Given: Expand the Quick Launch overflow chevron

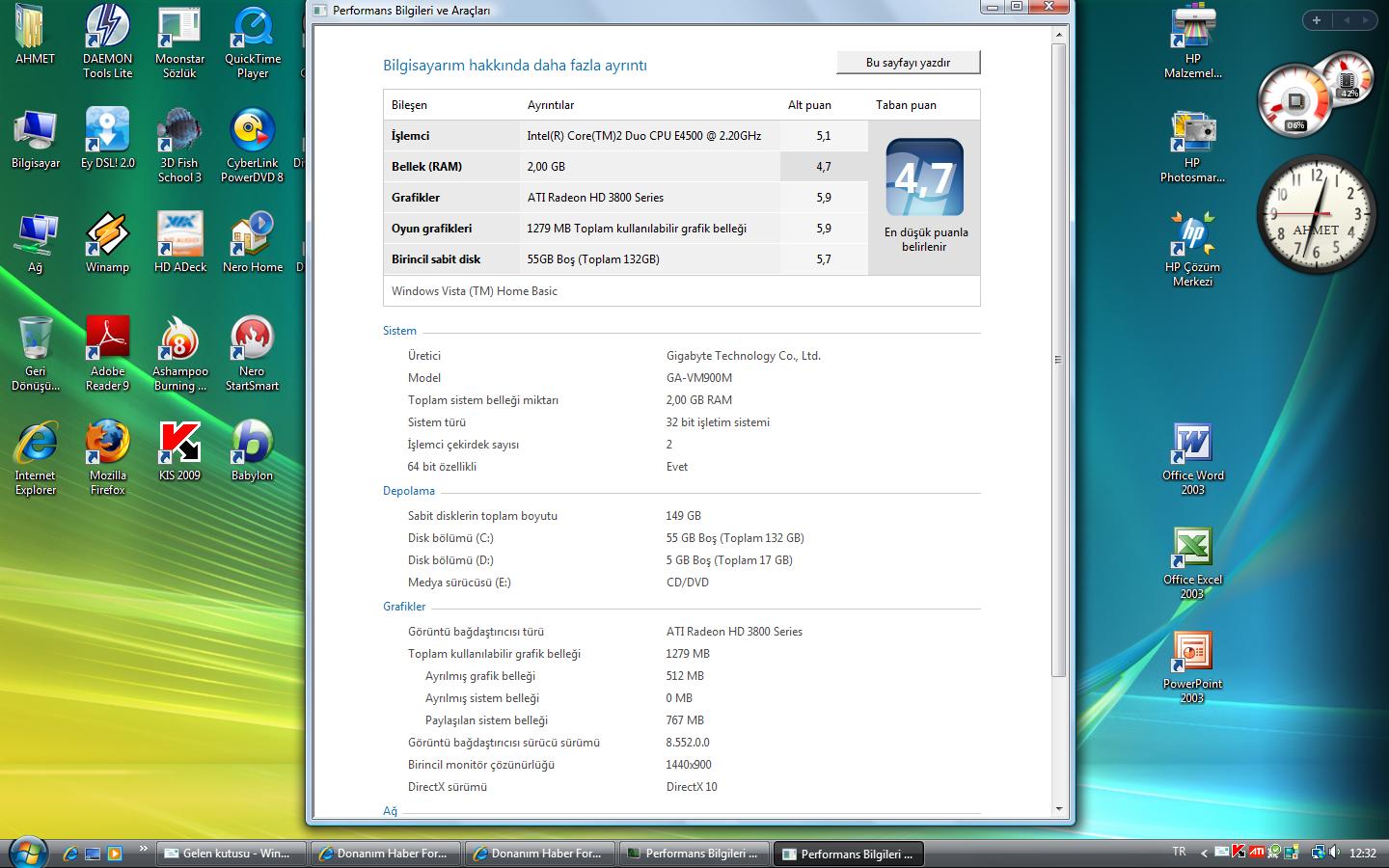Looking at the screenshot, I should 144,850.
